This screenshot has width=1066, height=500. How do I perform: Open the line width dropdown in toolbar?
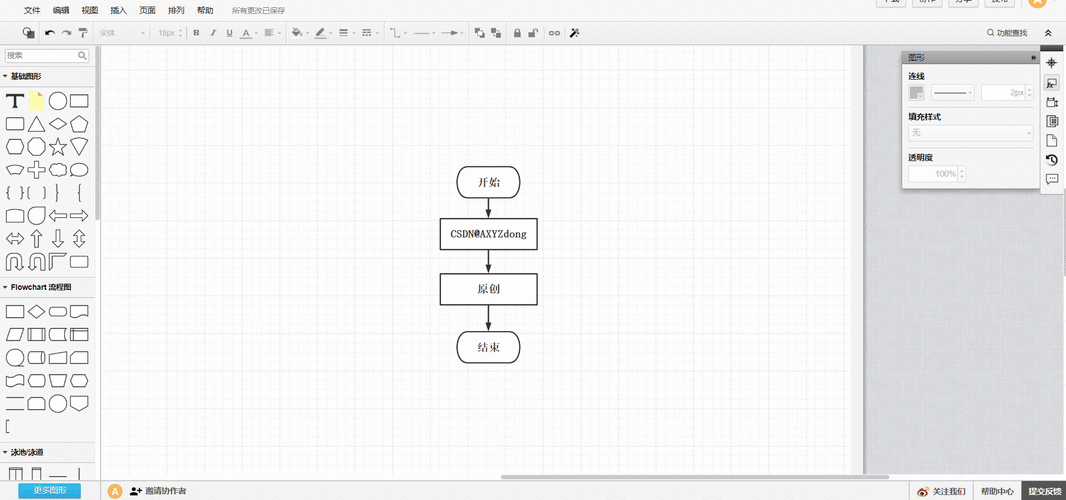(345, 33)
